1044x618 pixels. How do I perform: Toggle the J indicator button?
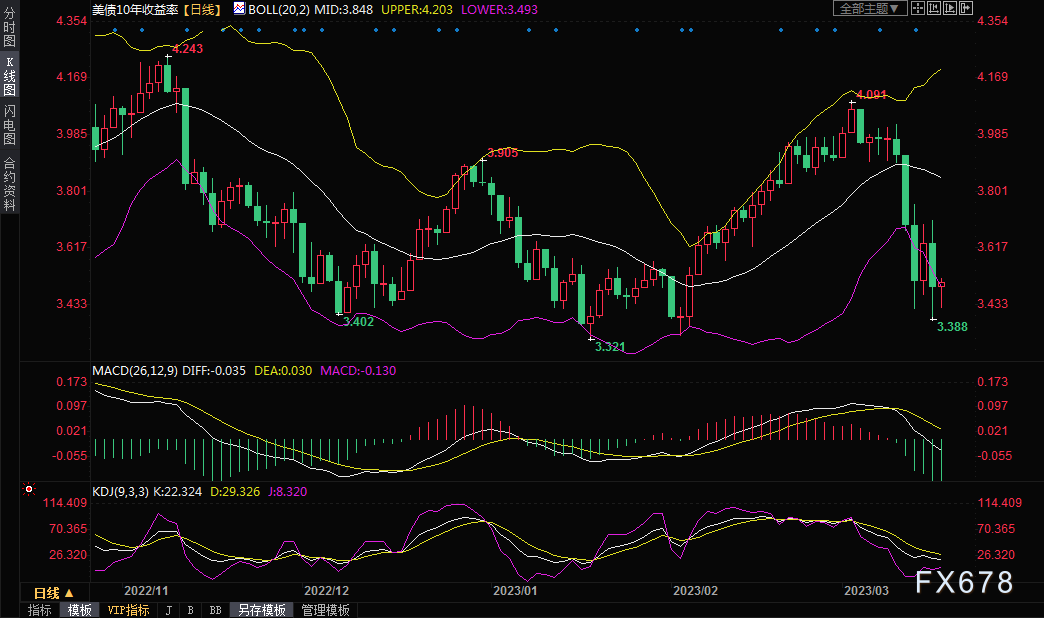[168, 610]
